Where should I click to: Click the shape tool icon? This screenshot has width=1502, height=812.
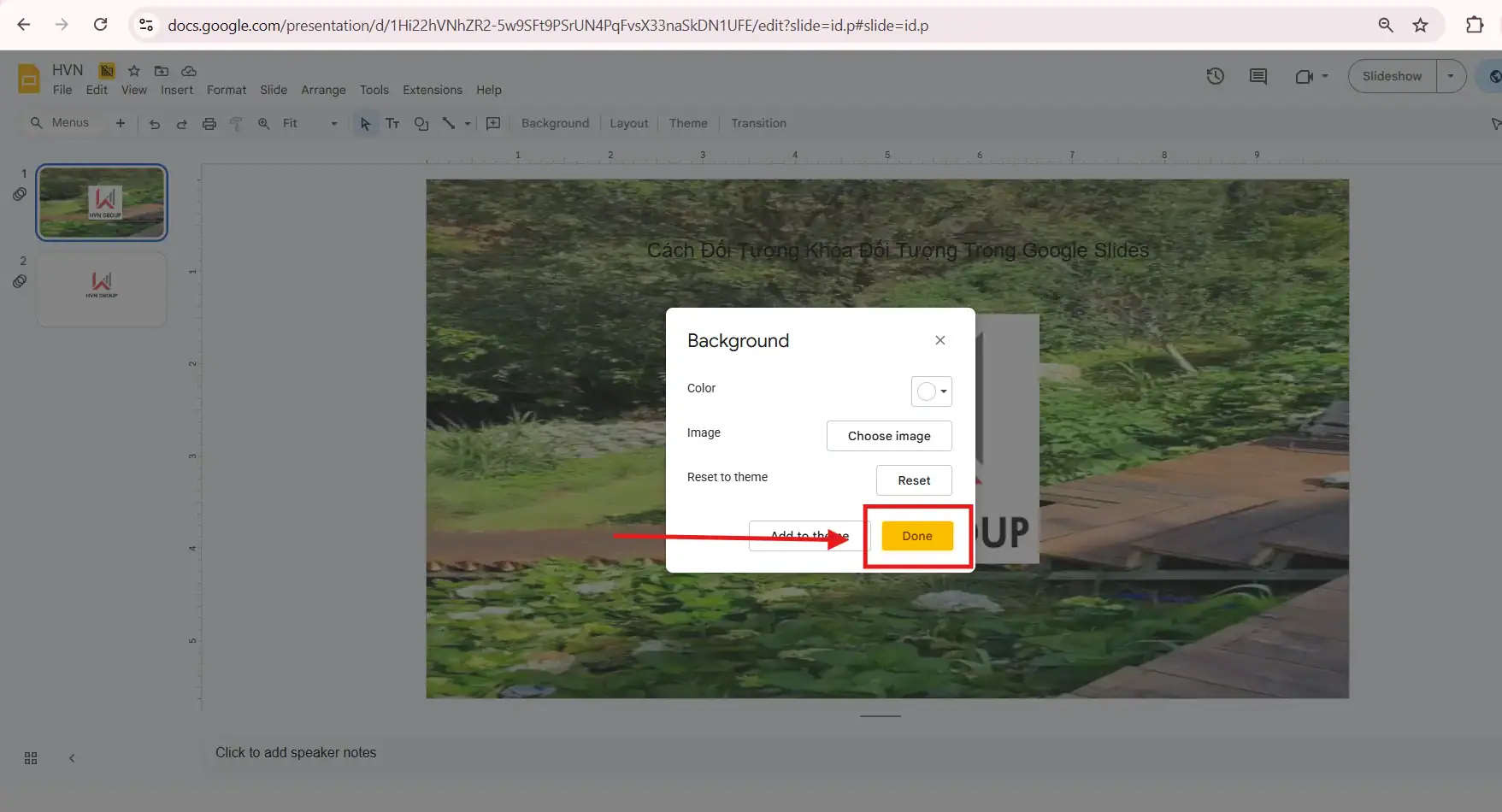[421, 124]
